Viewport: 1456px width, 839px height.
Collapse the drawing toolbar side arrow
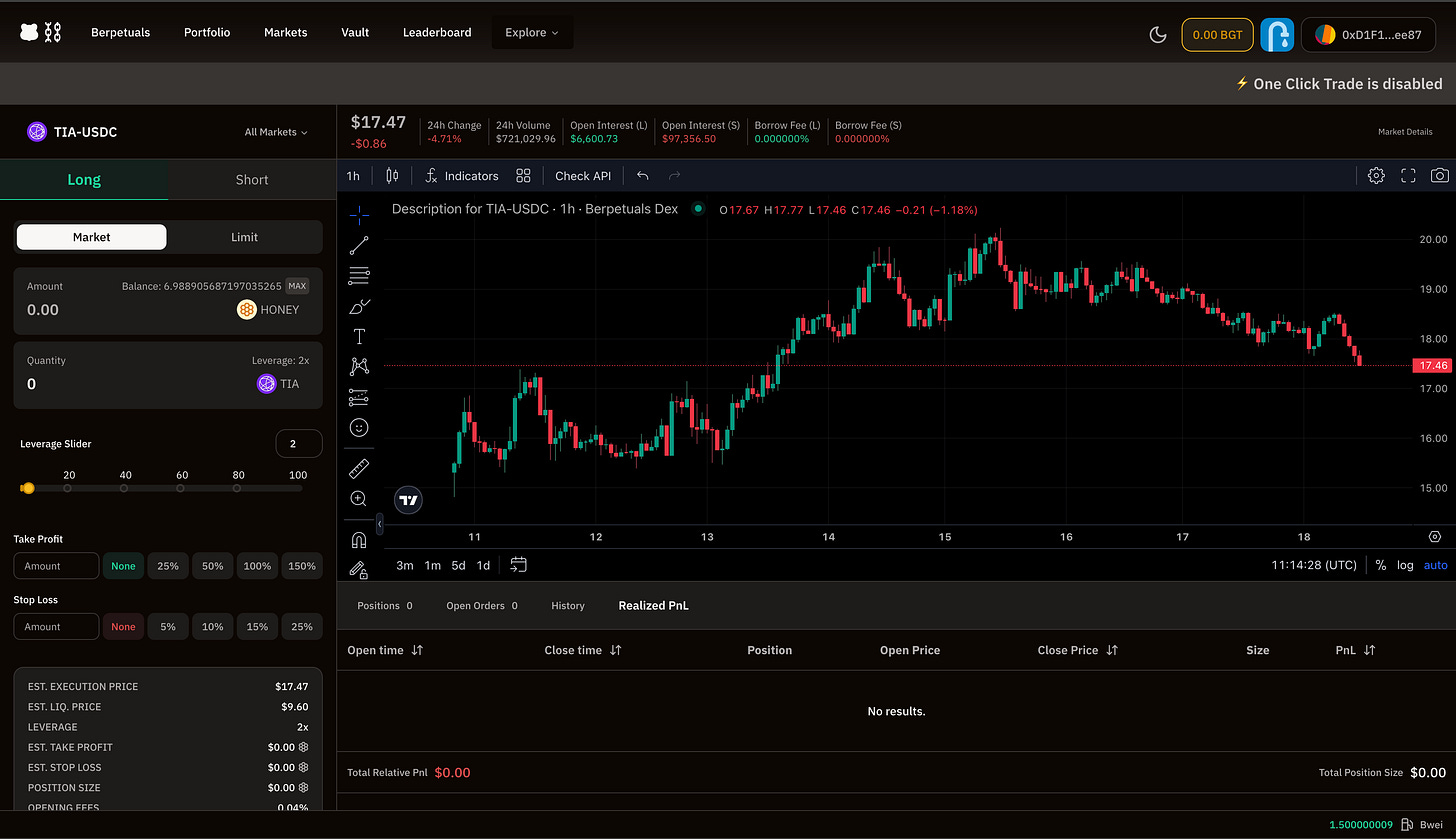[379, 524]
